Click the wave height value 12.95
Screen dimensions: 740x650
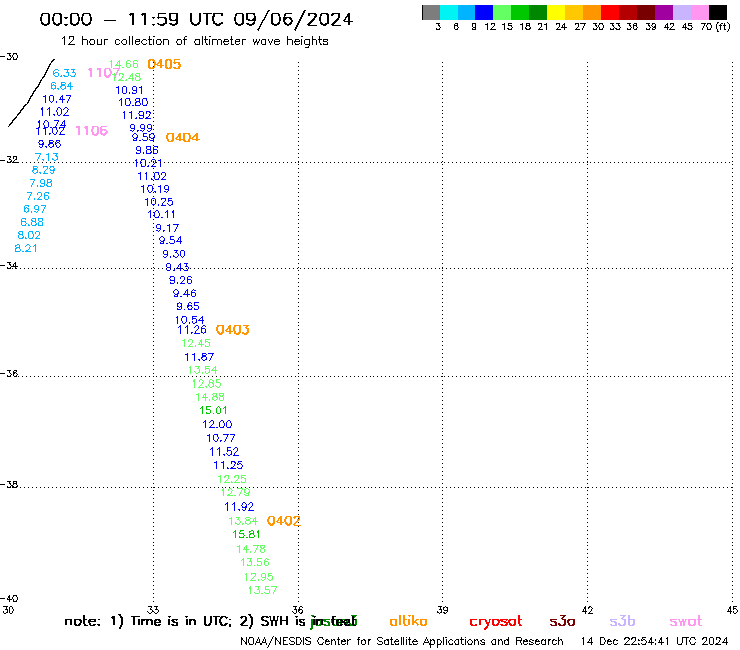259,577
